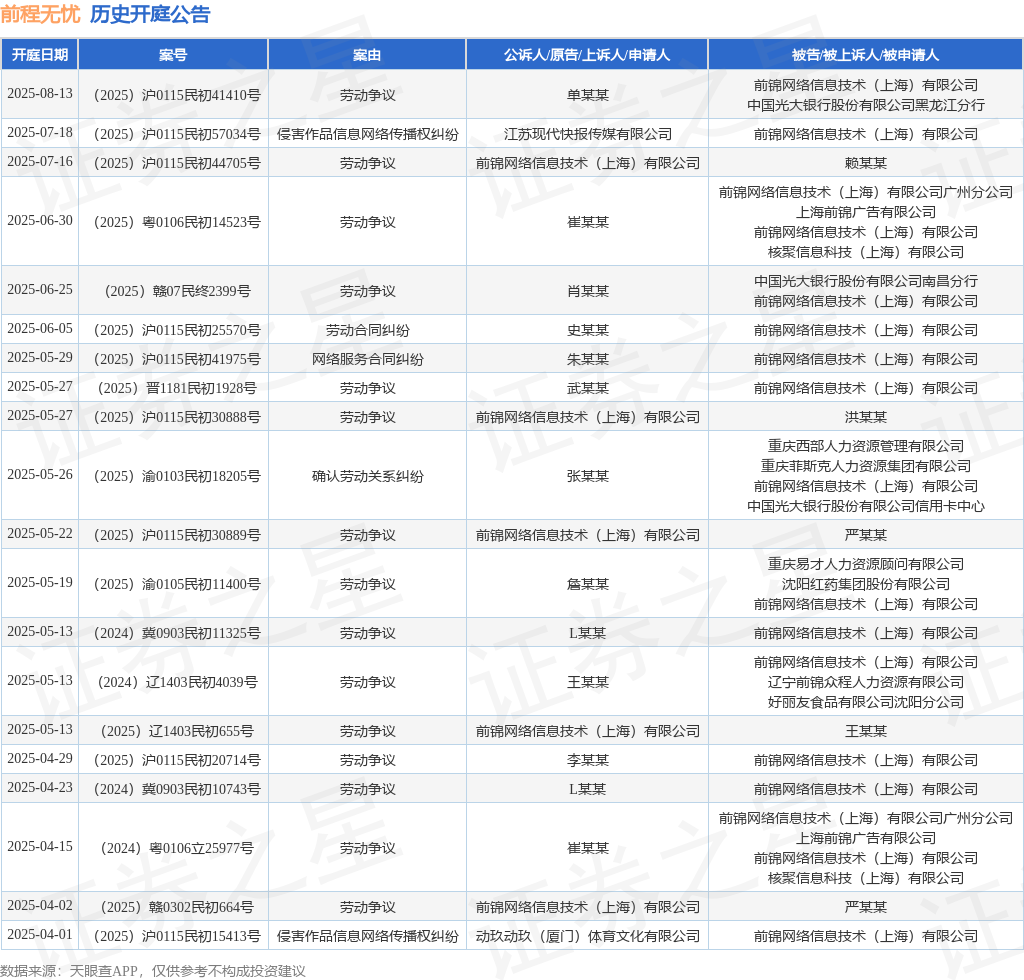1024x980 pixels.
Task: Click the date 2025-04-29
Action: pyautogui.click(x=40, y=759)
